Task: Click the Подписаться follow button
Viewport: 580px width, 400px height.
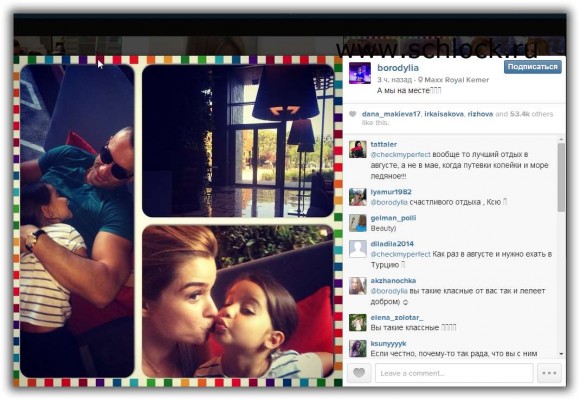Action: [532, 67]
